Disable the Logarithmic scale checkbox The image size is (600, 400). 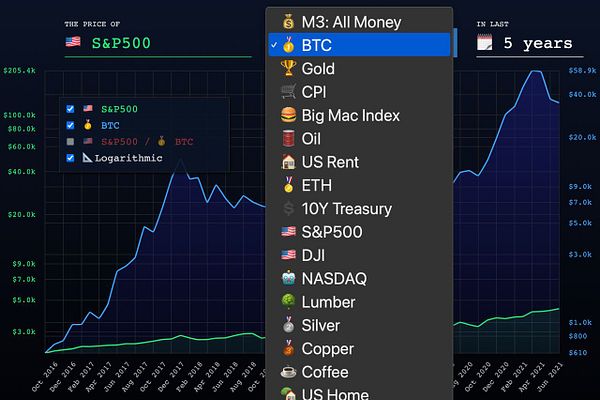70,158
